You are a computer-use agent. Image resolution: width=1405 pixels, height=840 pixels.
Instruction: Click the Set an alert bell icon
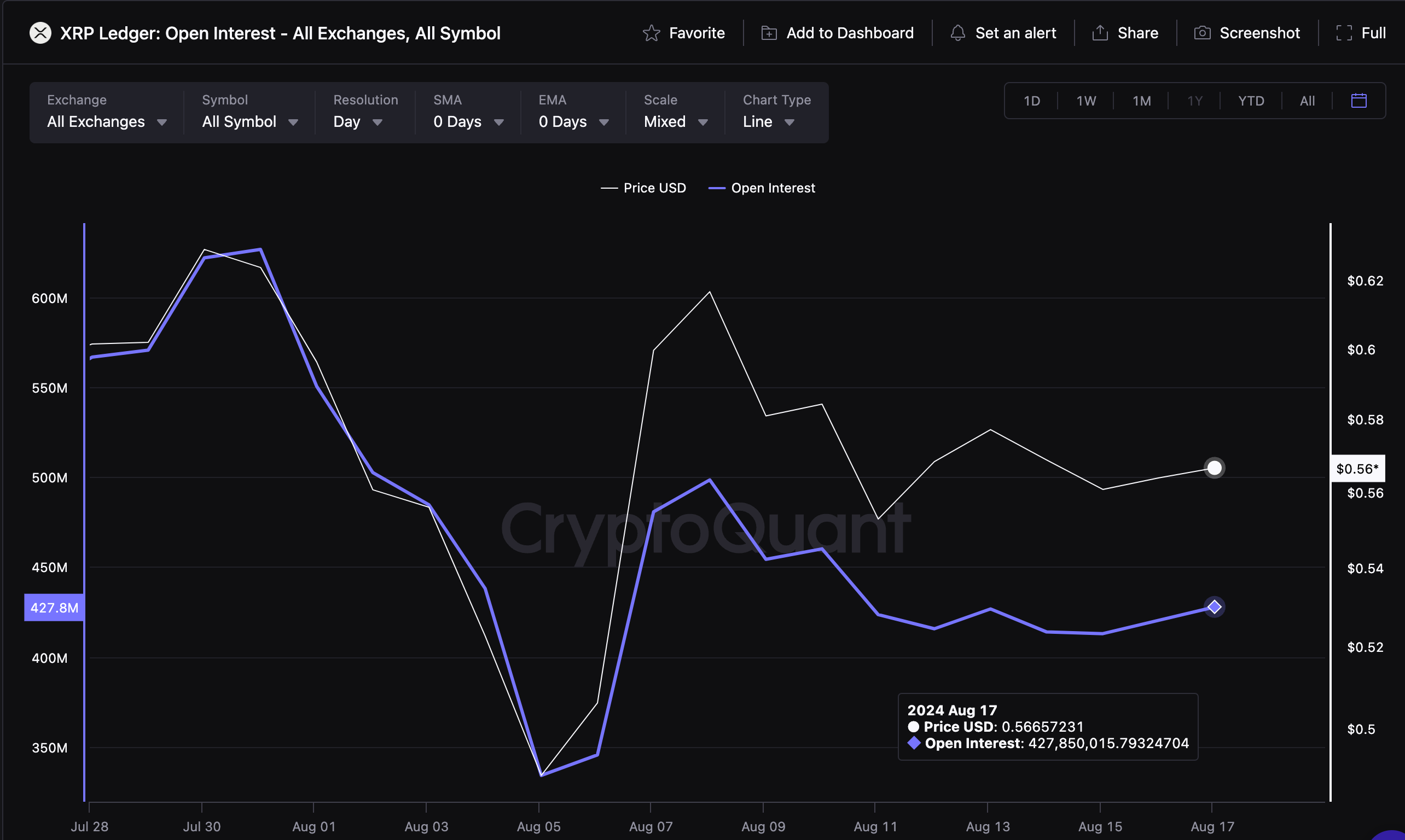tap(957, 33)
